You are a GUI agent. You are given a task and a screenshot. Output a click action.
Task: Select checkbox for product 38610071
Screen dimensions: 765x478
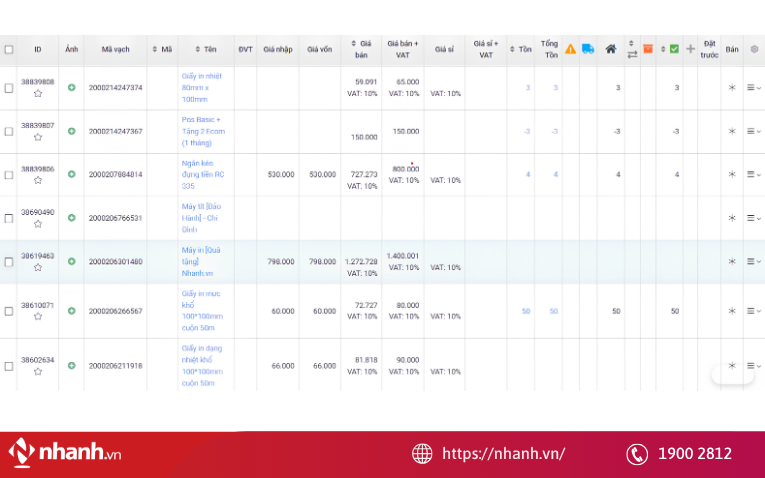(9, 311)
